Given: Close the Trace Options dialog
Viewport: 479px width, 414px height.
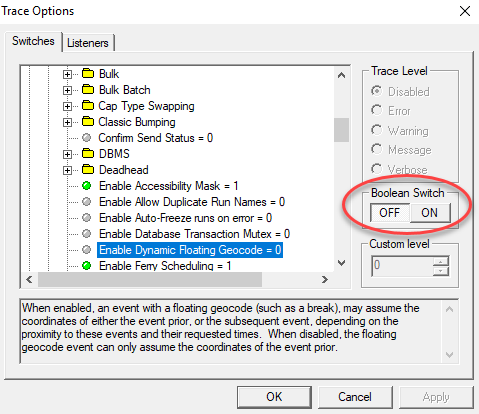Looking at the screenshot, I should point(465,11).
